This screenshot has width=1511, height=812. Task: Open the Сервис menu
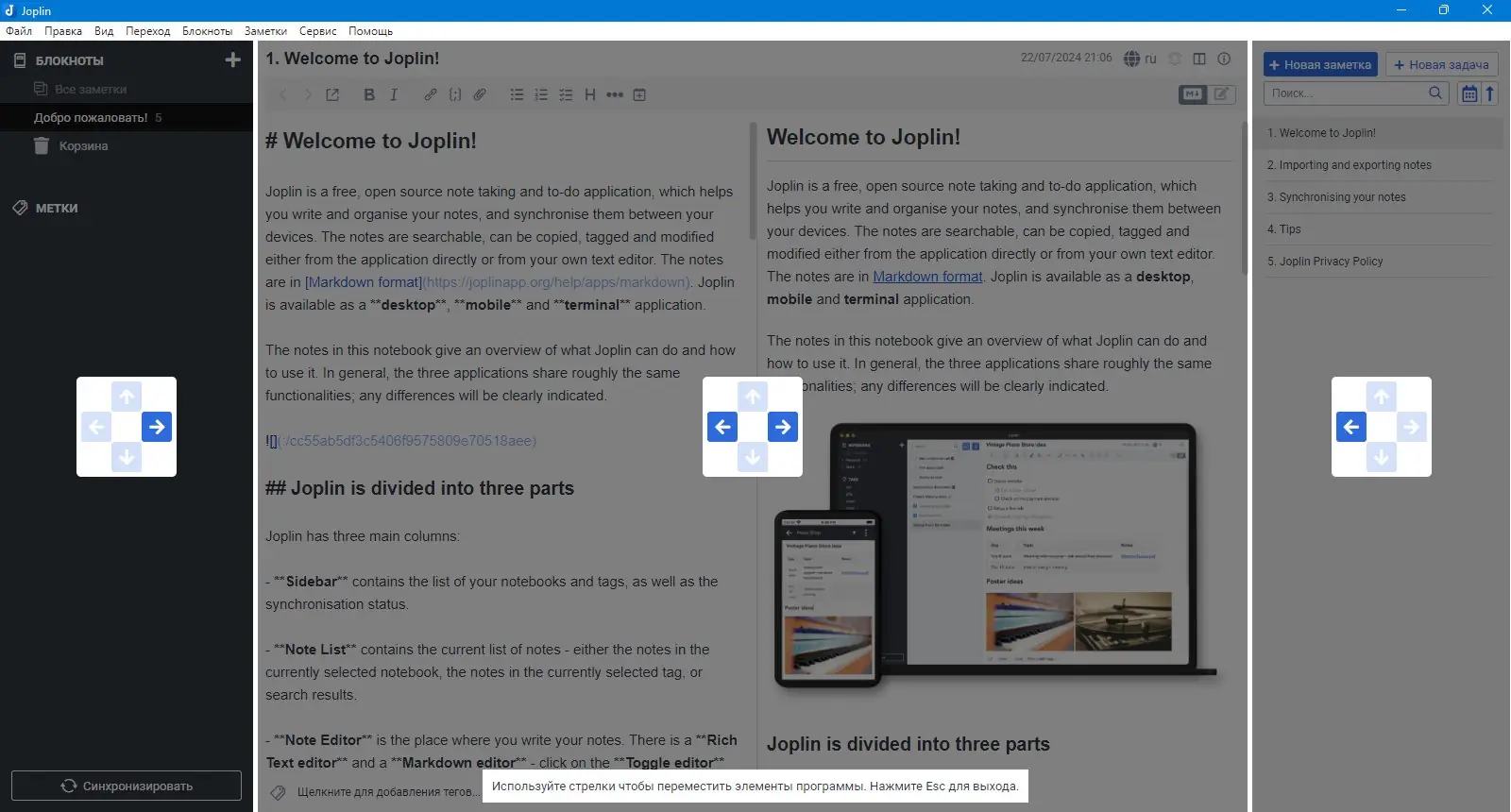click(318, 31)
